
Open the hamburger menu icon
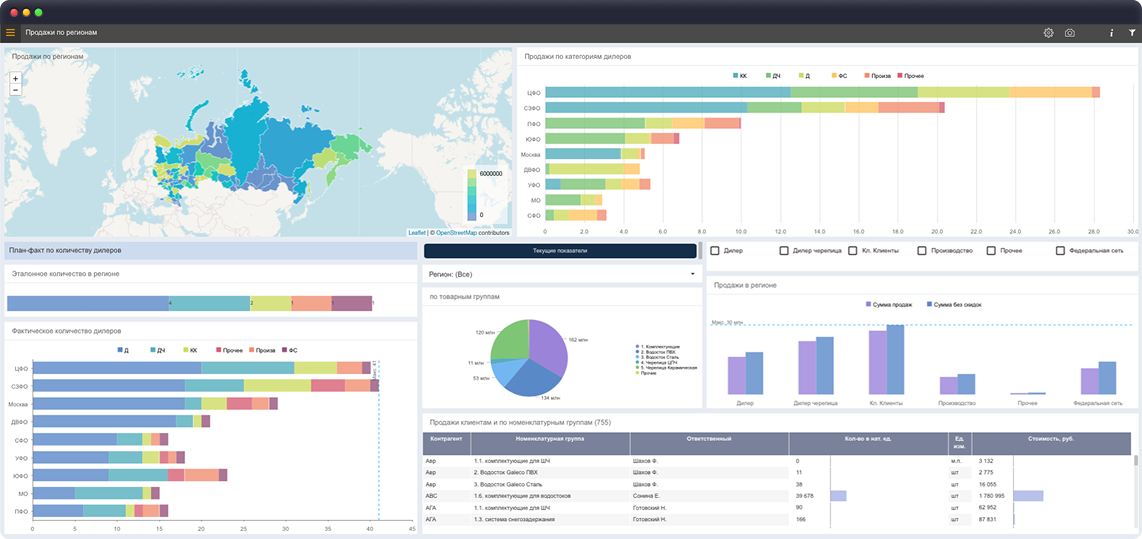click(10, 33)
